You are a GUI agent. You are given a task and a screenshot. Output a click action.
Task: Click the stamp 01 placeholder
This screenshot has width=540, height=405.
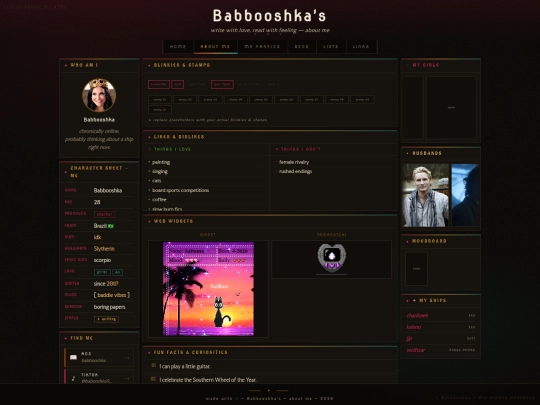point(160,100)
